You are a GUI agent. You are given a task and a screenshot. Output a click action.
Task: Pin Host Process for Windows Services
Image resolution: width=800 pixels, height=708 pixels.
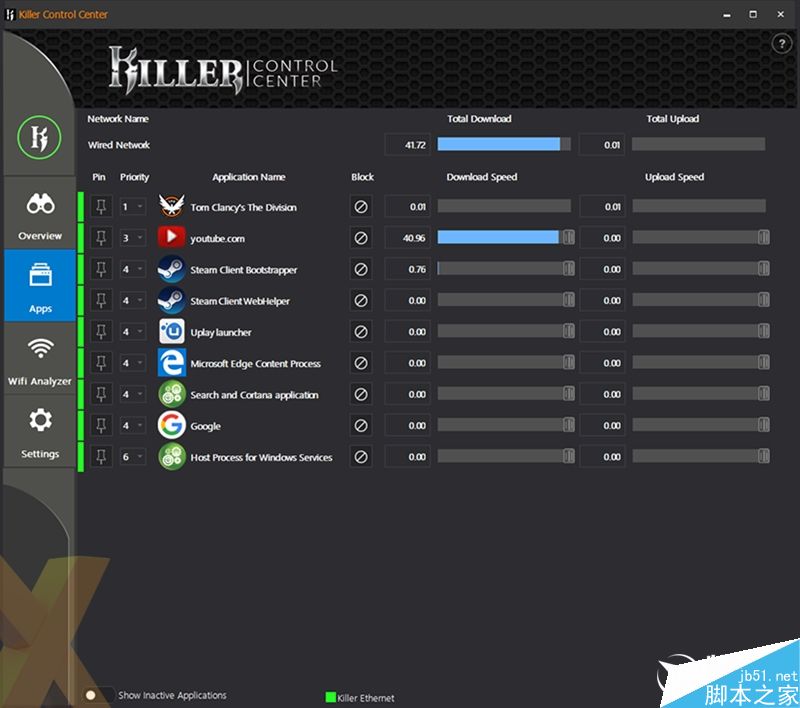tap(101, 457)
